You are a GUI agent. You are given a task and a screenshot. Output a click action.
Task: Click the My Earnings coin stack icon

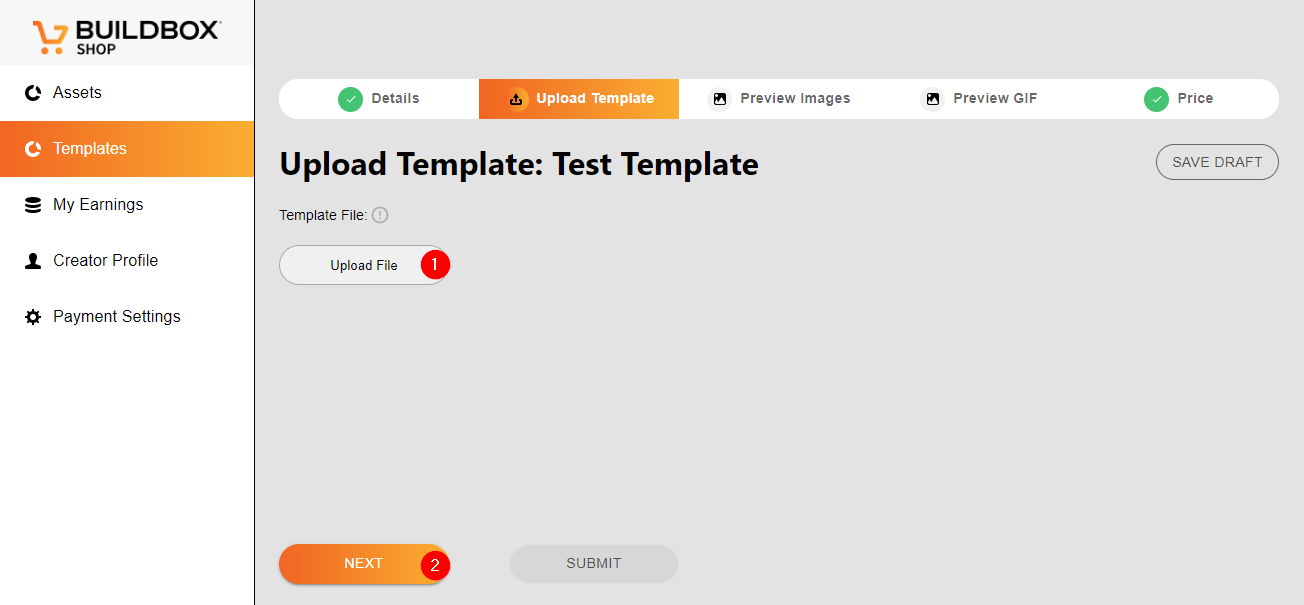[33, 205]
